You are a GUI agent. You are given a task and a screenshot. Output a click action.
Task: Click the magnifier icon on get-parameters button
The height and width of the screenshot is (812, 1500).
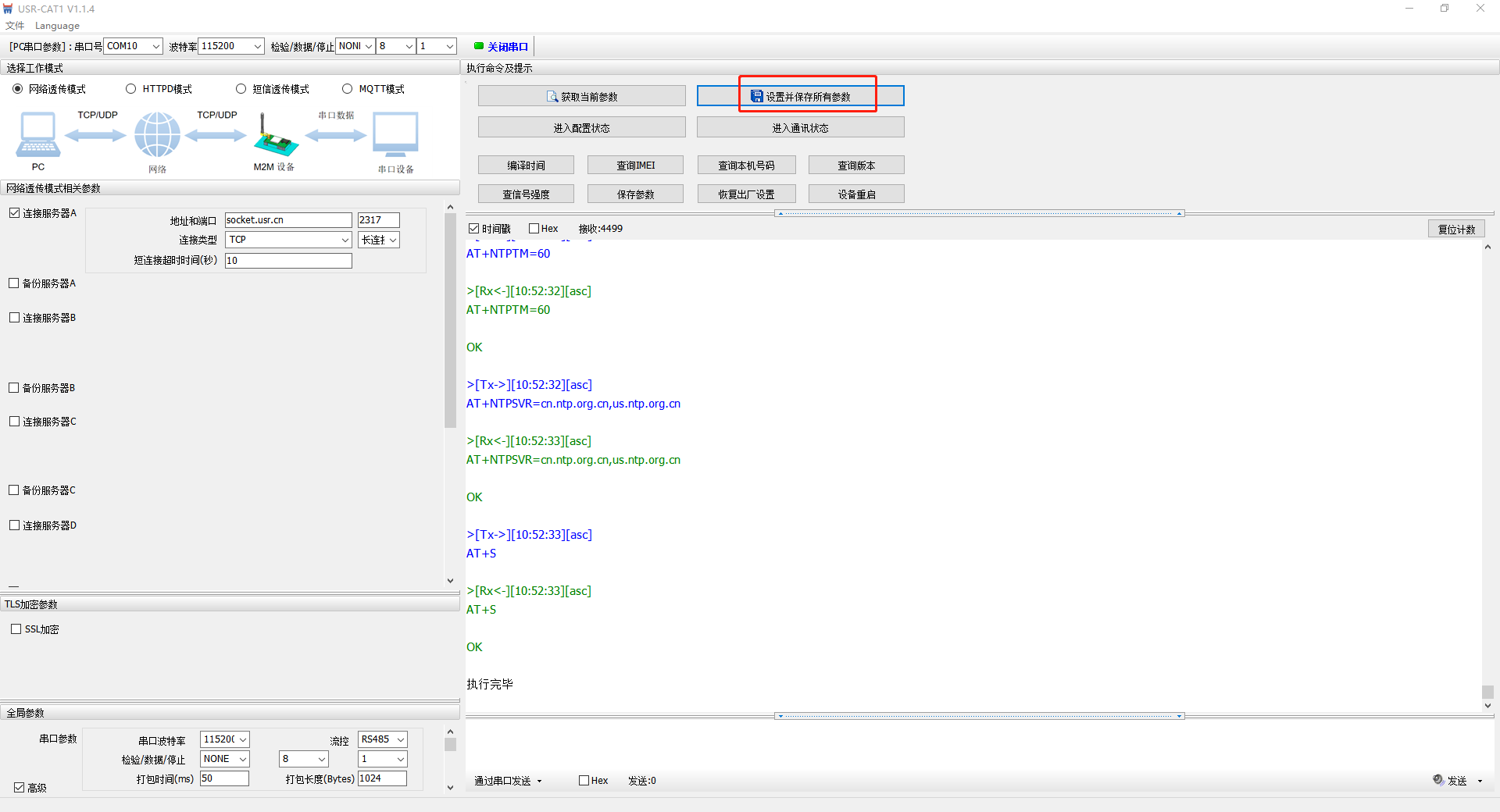(x=552, y=97)
